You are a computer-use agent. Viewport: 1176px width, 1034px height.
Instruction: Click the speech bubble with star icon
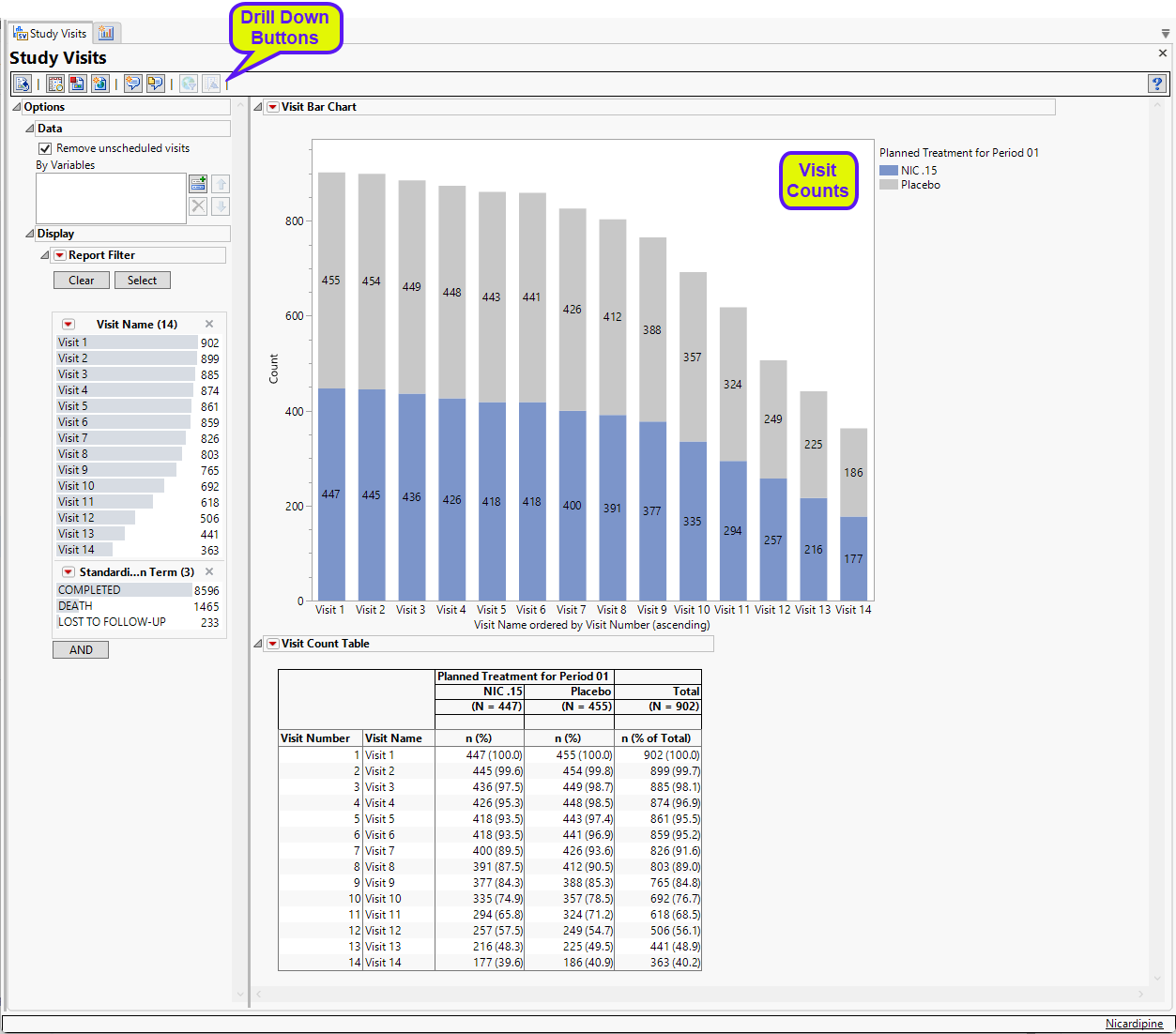point(133,84)
